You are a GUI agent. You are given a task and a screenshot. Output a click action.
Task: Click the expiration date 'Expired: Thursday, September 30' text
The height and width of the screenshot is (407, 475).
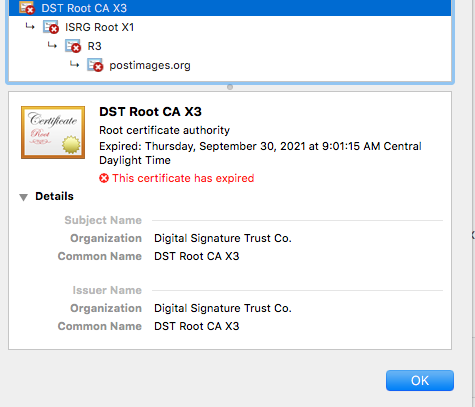point(260,153)
